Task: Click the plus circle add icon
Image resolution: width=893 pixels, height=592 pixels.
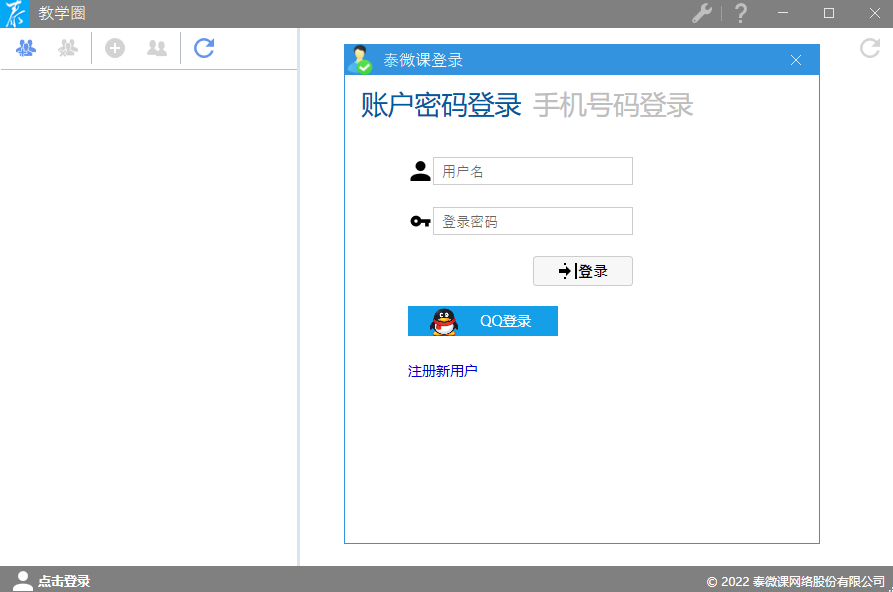Action: 115,48
